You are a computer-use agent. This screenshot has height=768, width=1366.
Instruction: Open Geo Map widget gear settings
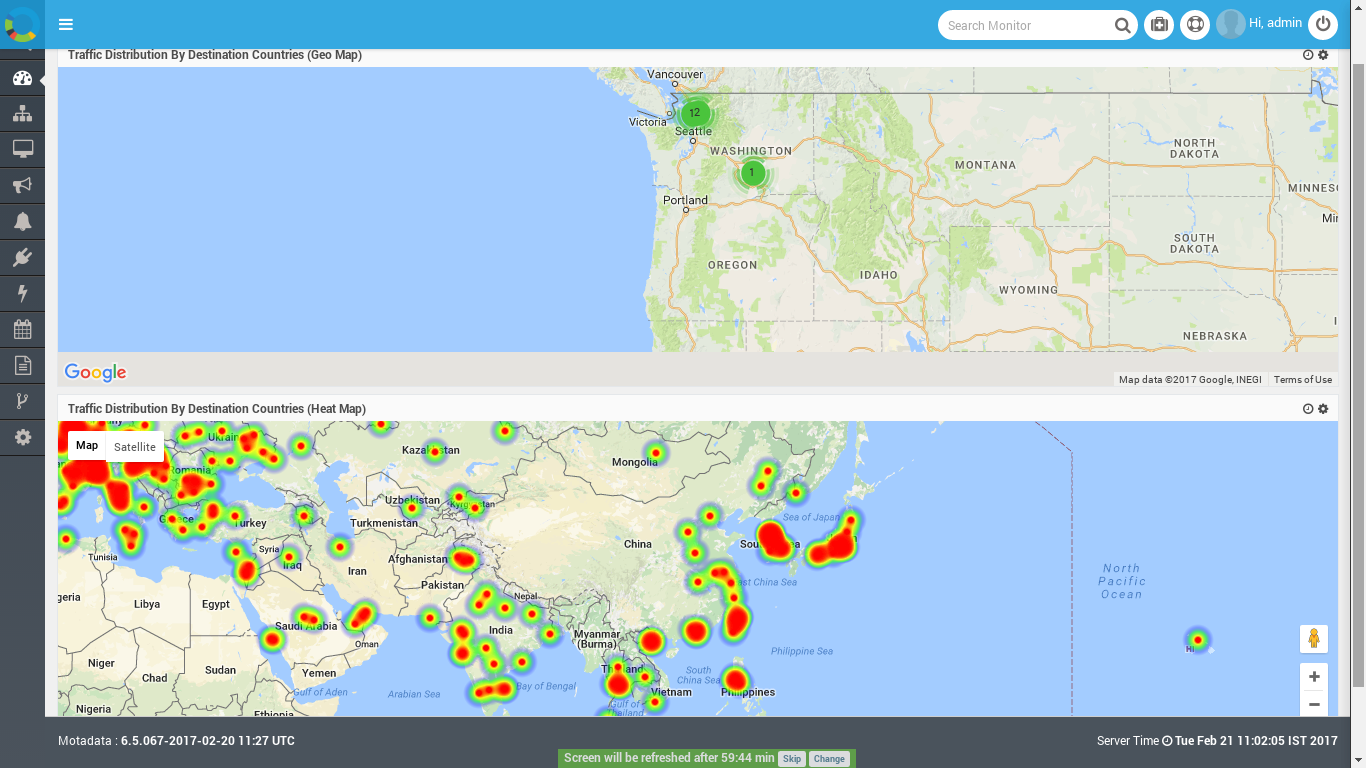click(1323, 55)
